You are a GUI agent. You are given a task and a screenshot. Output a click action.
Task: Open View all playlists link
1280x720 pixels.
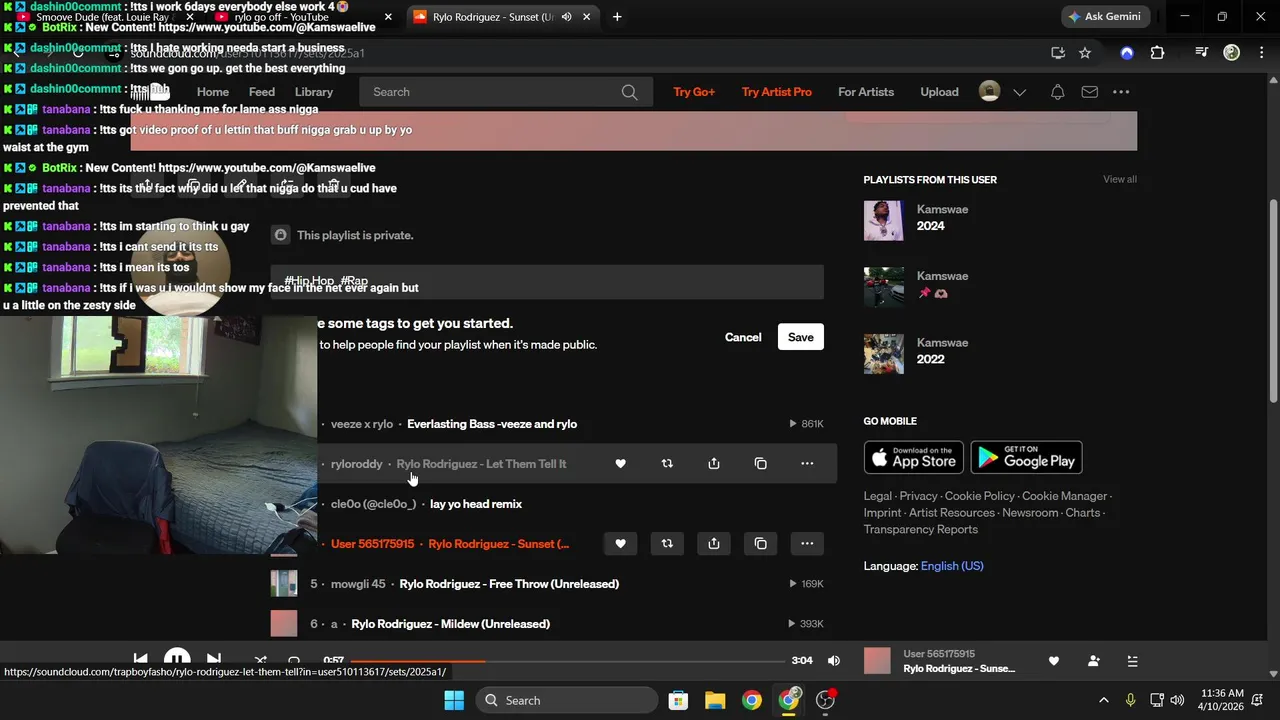1120,180
